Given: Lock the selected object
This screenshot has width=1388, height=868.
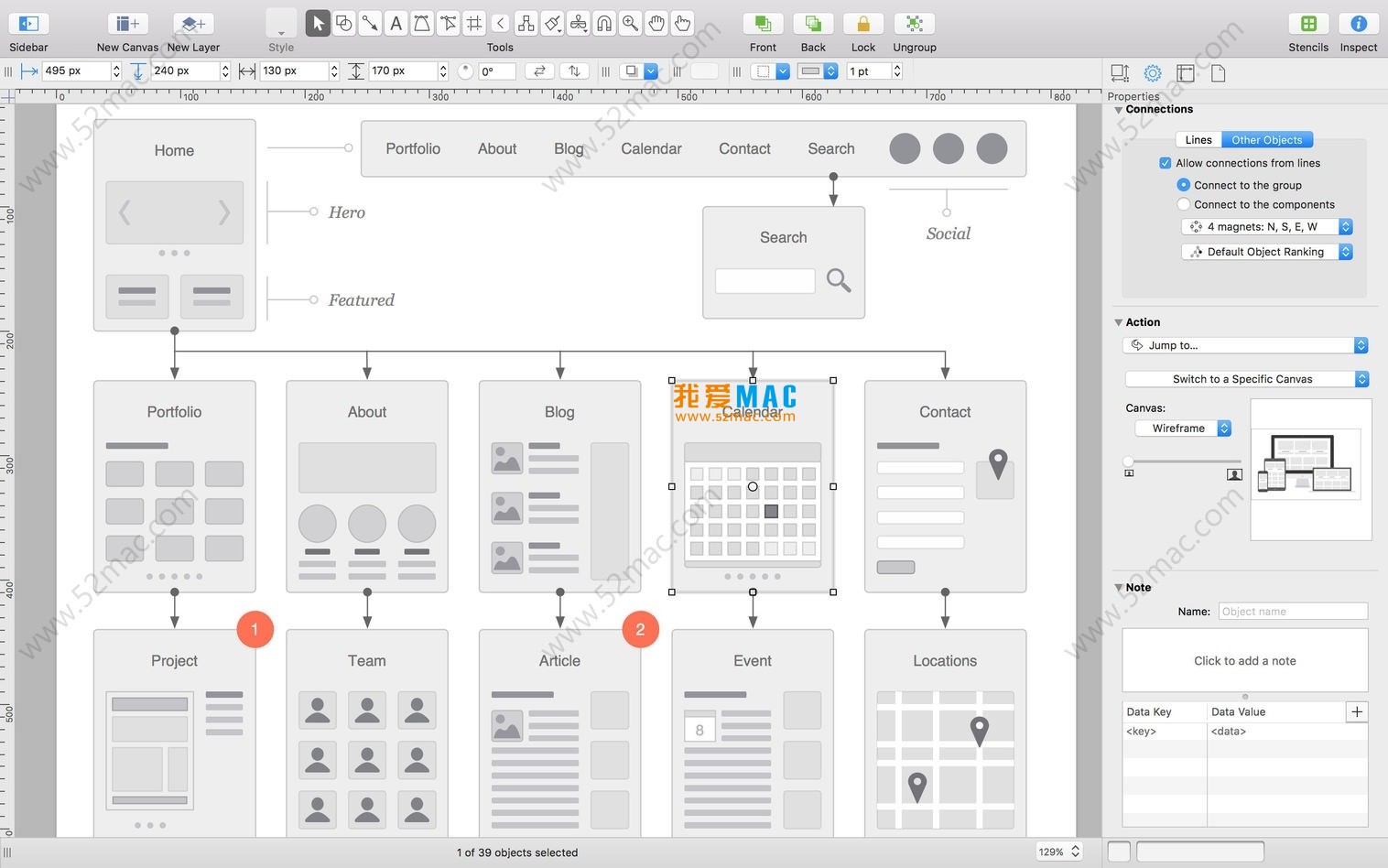Looking at the screenshot, I should (x=863, y=24).
